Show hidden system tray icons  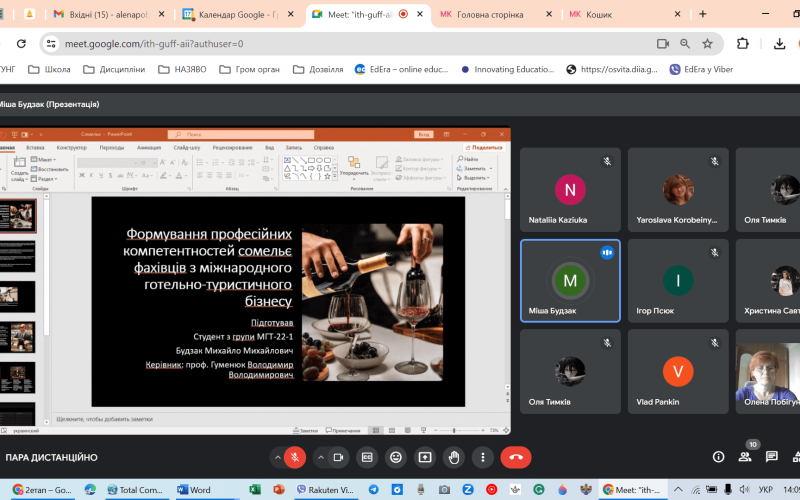(678, 489)
